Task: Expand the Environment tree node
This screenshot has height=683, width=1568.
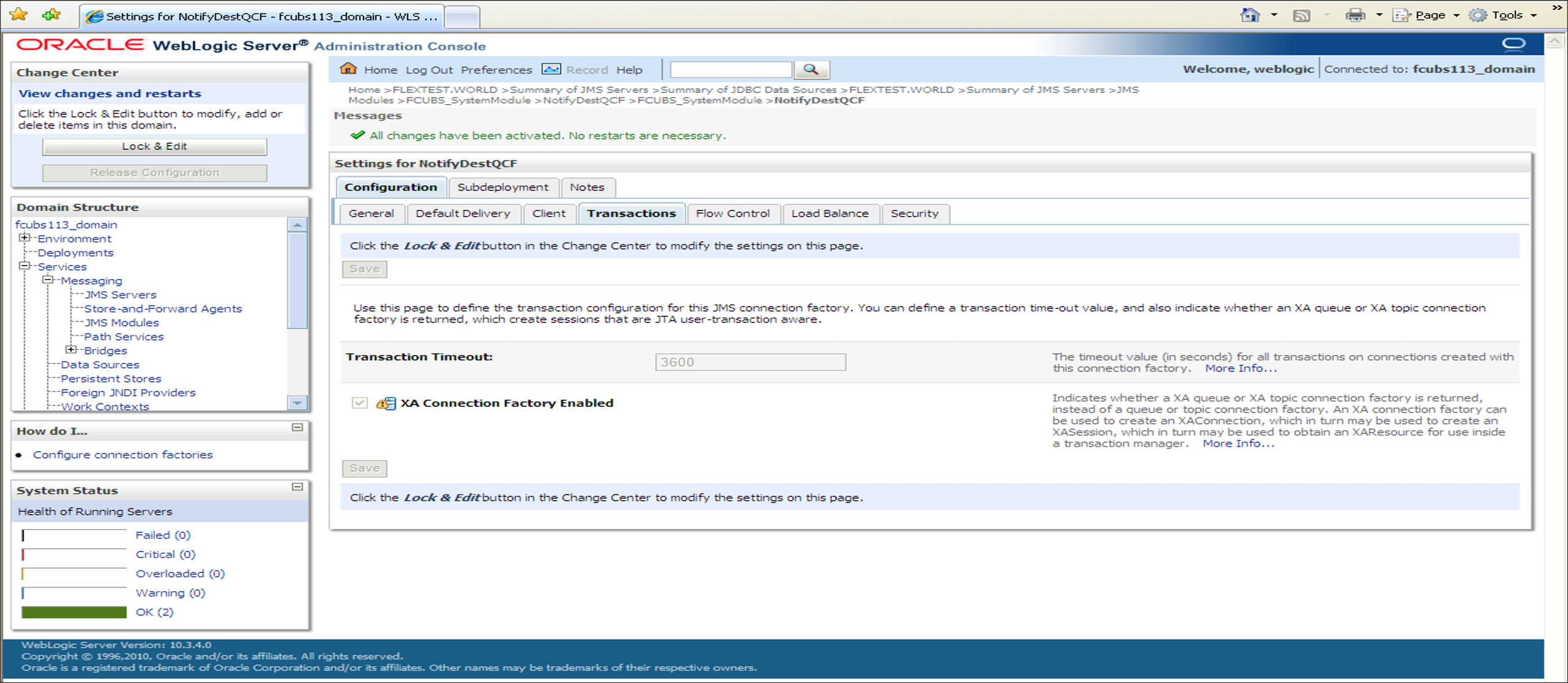Action: [24, 238]
